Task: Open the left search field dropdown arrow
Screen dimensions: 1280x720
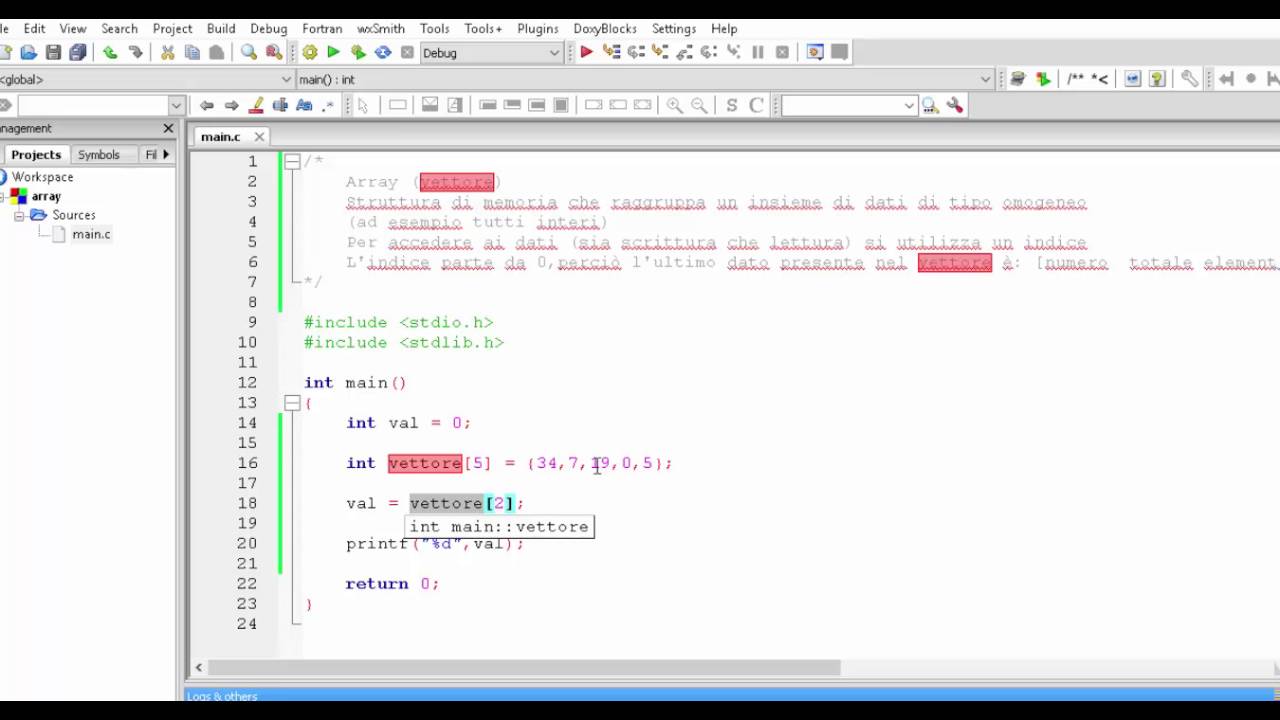Action: point(176,106)
